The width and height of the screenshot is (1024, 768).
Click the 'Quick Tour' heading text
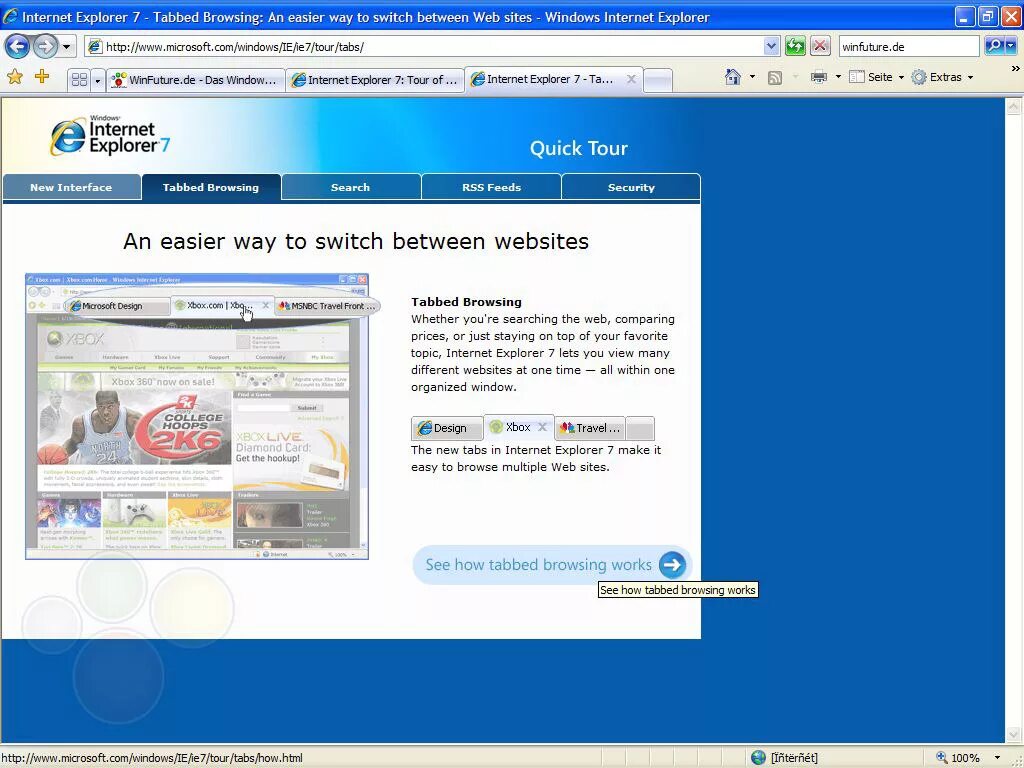[579, 148]
